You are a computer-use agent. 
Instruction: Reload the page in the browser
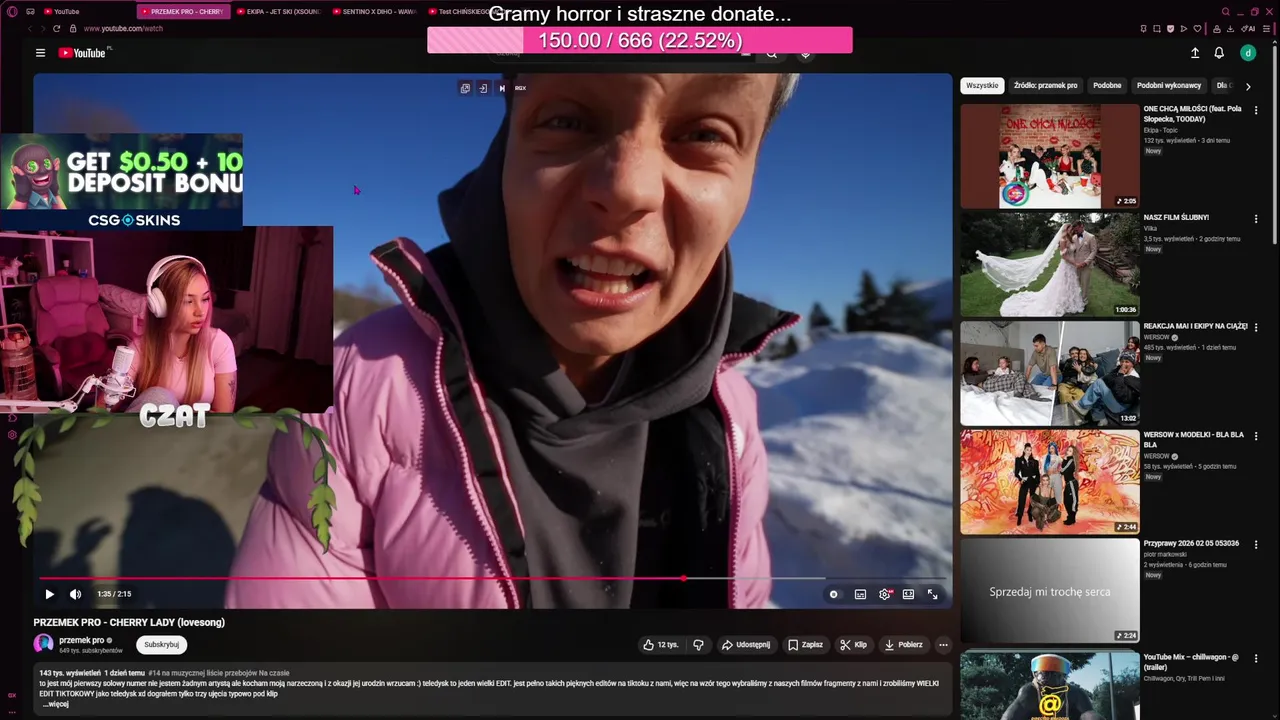pyautogui.click(x=56, y=29)
